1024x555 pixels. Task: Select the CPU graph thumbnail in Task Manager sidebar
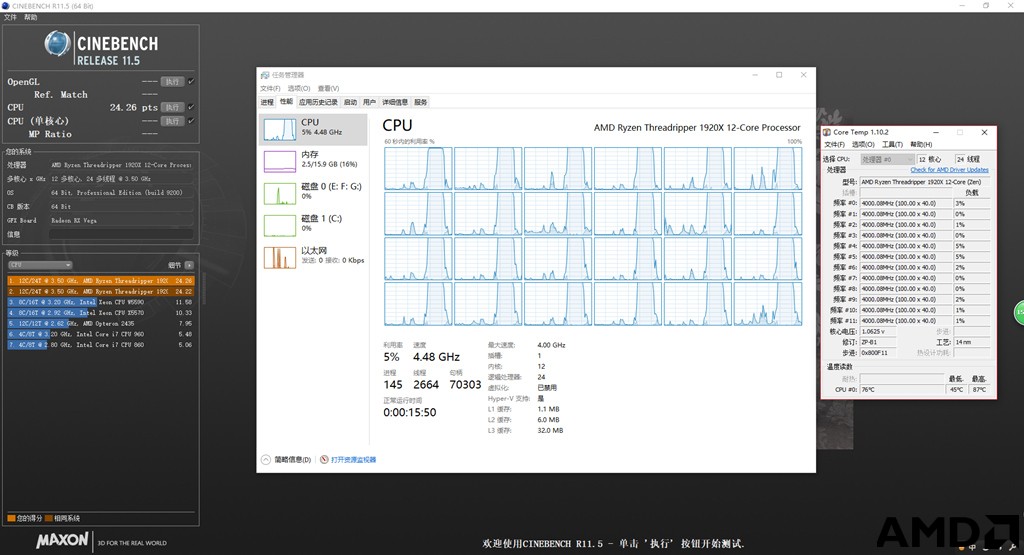click(280, 129)
